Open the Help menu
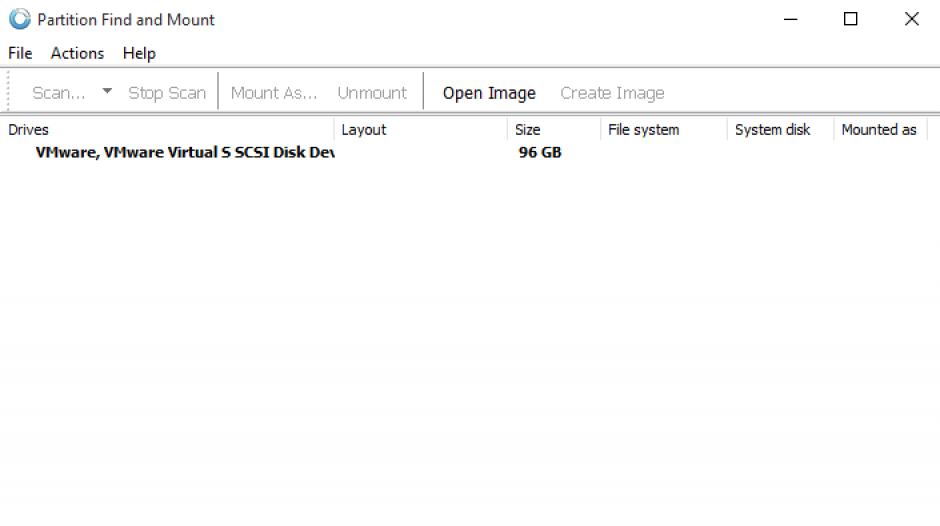The height and width of the screenshot is (526, 940). coord(139,53)
